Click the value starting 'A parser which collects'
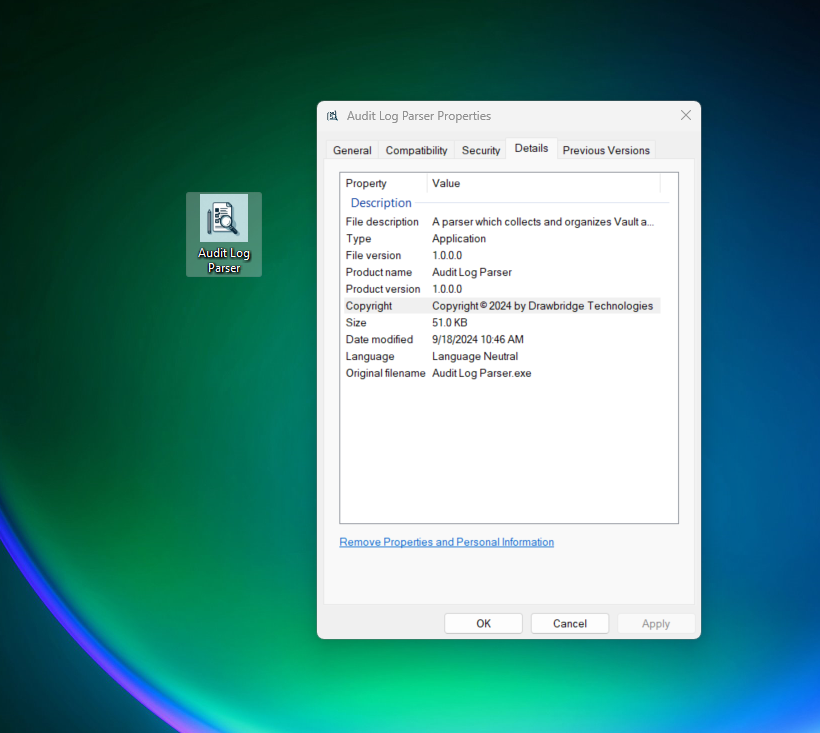Screen dimensions: 820x733 [543, 222]
